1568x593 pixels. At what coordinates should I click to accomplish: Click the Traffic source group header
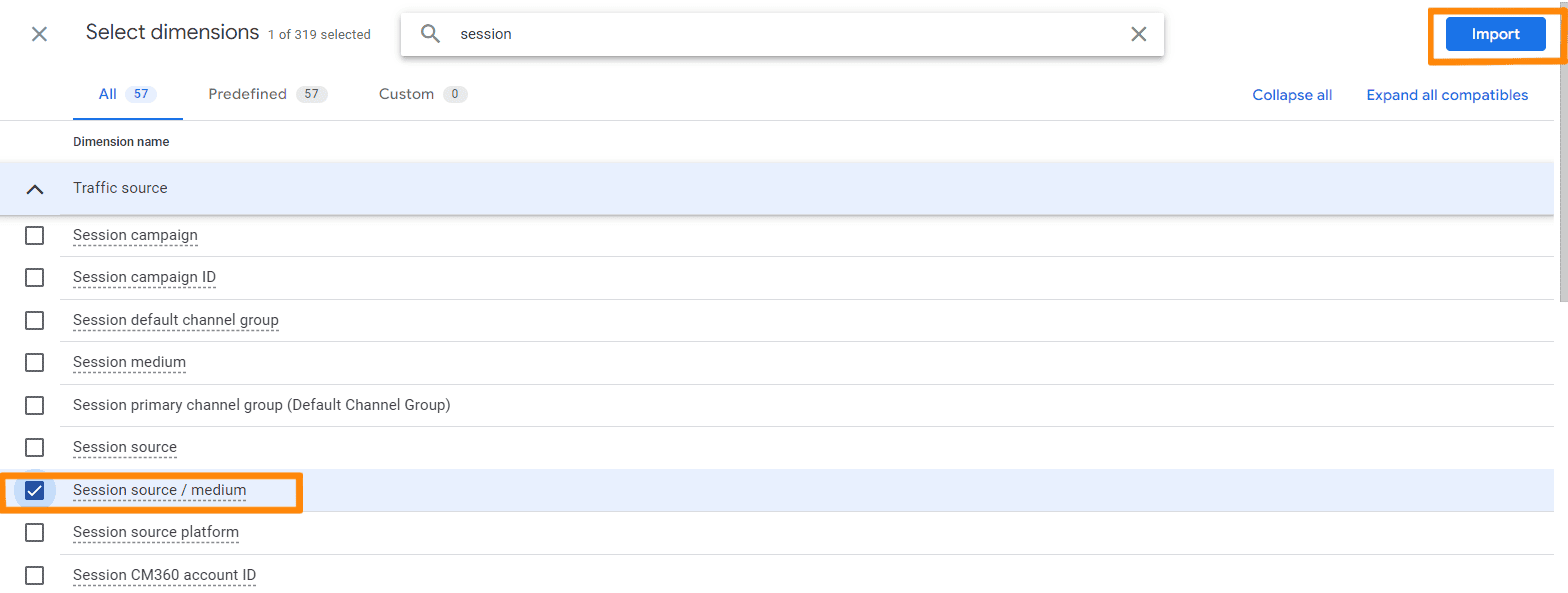[x=777, y=188]
